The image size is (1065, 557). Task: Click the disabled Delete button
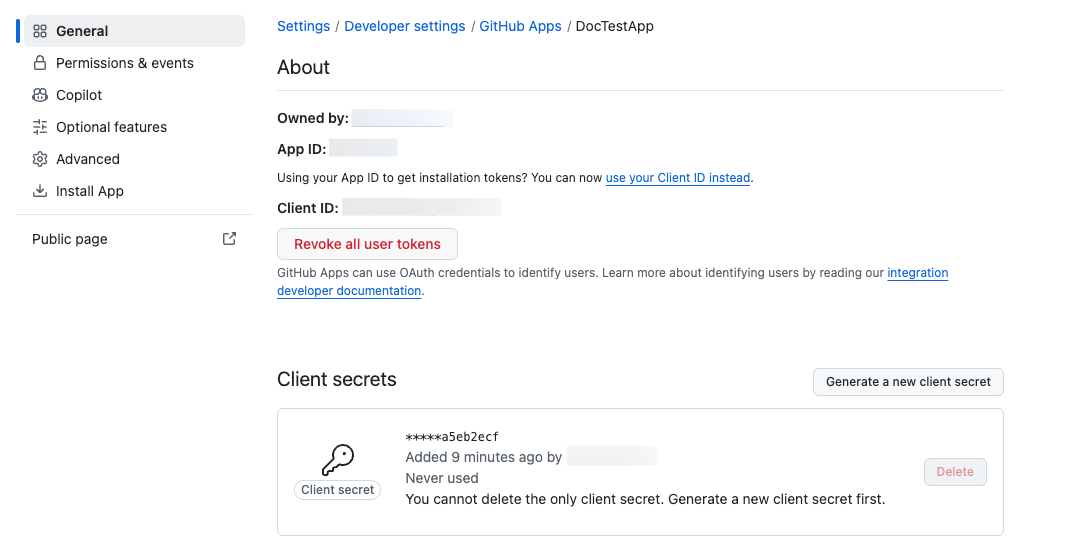pyautogui.click(x=955, y=472)
